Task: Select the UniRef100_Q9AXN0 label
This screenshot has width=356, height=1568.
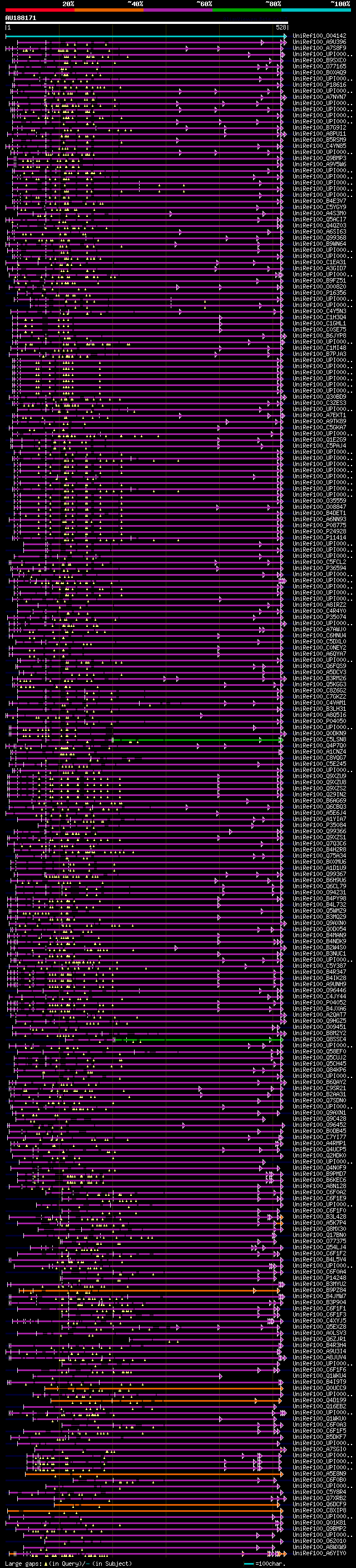Action: tap(319, 923)
